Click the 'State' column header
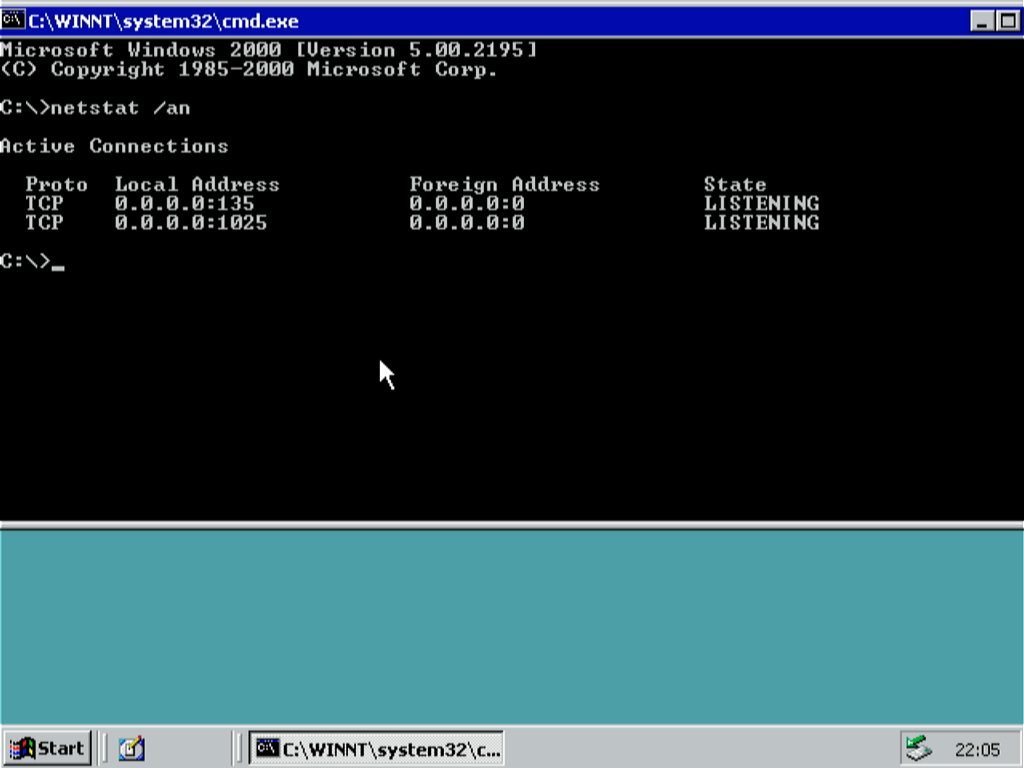Image resolution: width=1024 pixels, height=768 pixels. coord(735,185)
